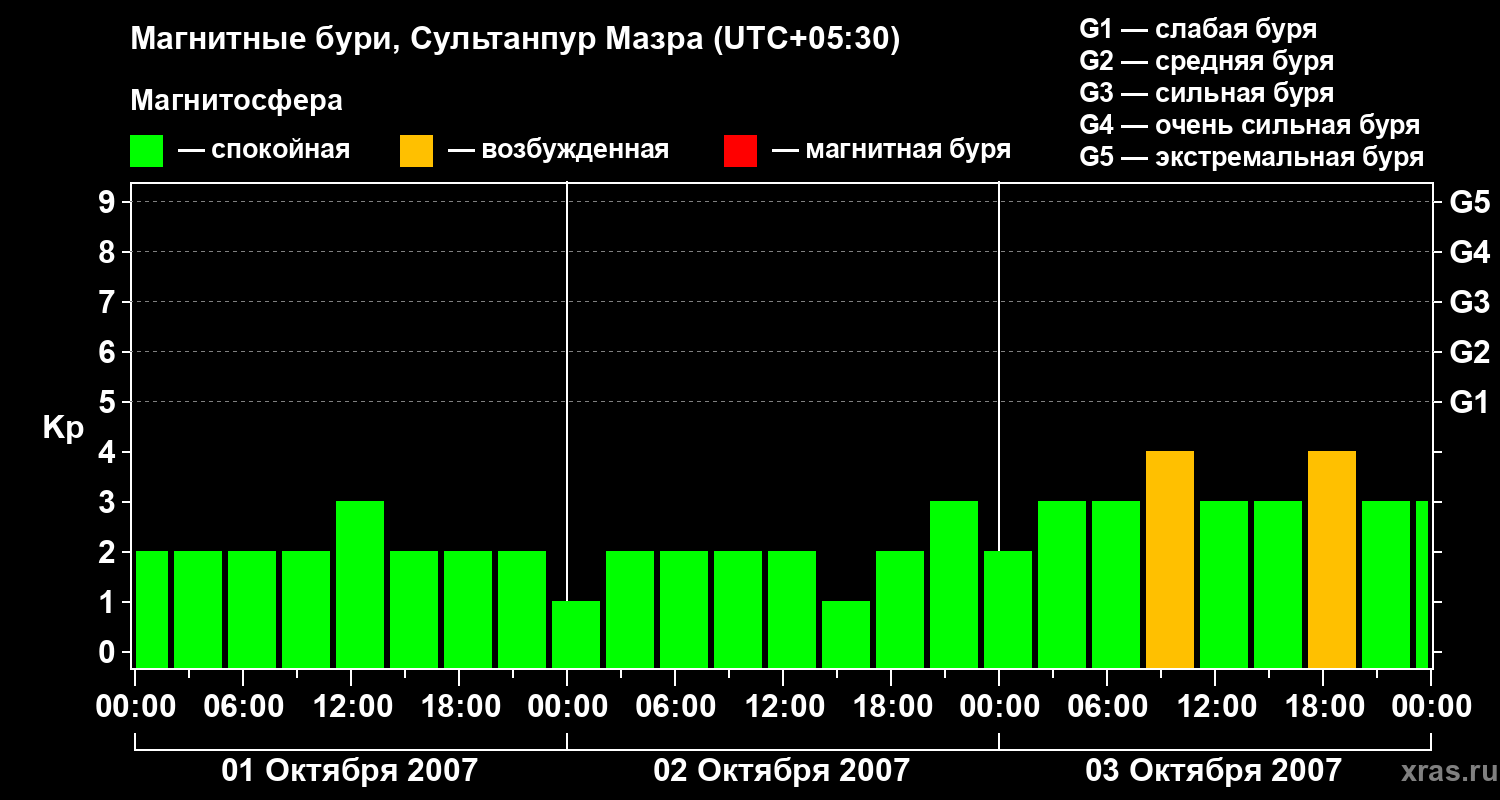Click the 'Kp' axis label
This screenshot has width=1500, height=800.
point(64,428)
